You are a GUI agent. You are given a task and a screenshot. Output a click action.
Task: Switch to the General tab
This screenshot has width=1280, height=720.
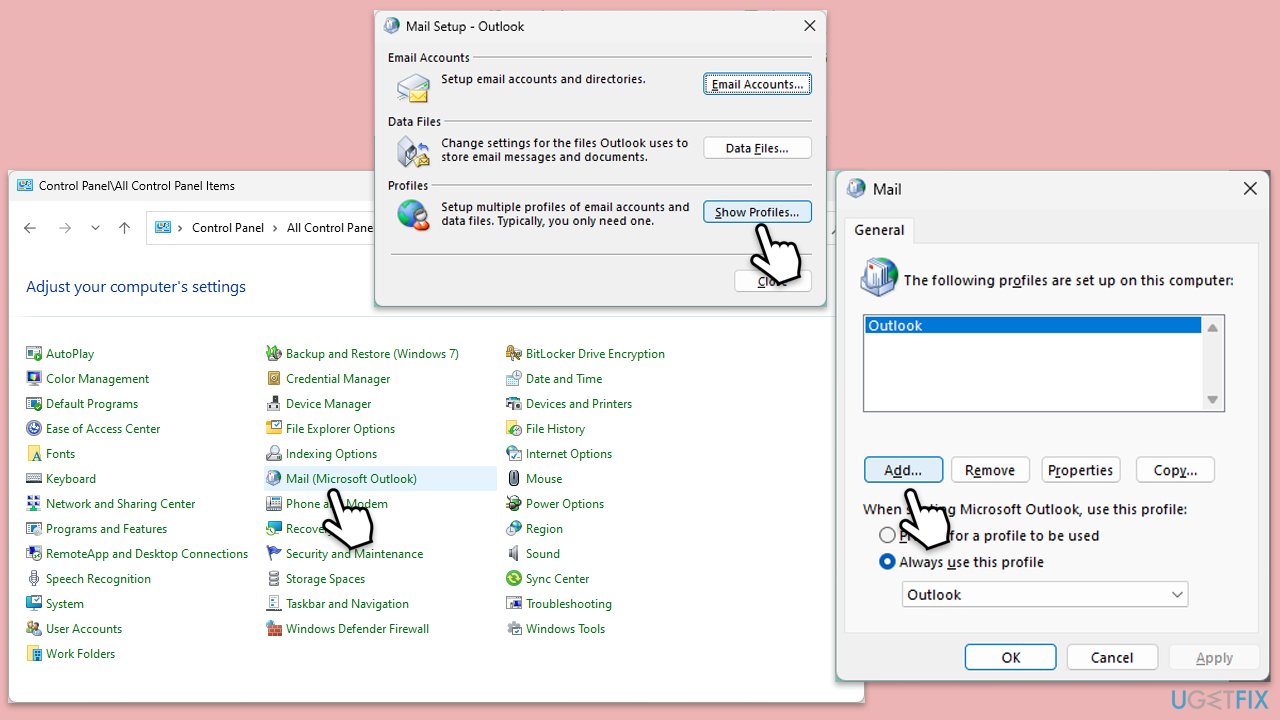pyautogui.click(x=879, y=230)
